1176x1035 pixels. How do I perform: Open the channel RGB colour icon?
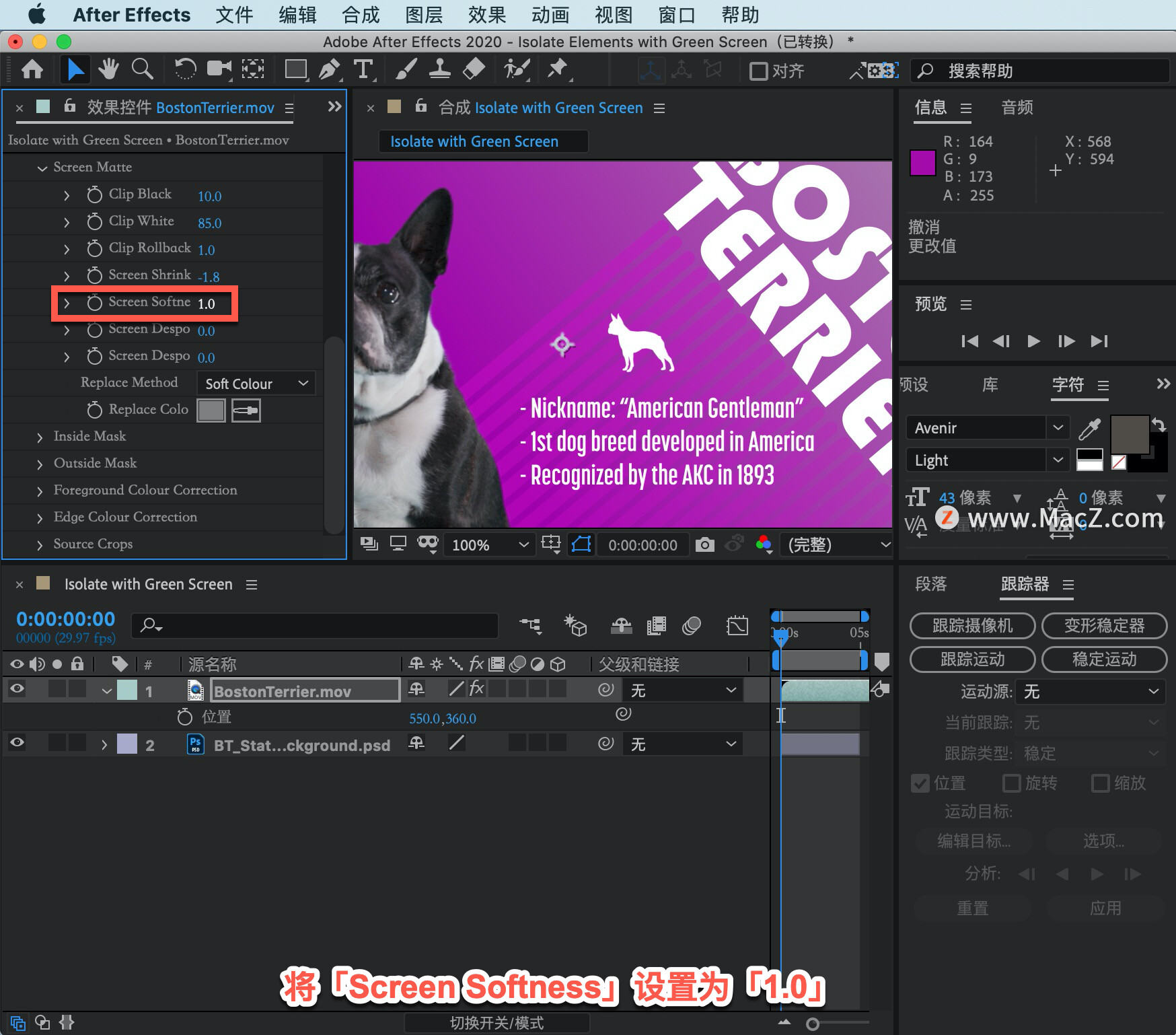[764, 544]
